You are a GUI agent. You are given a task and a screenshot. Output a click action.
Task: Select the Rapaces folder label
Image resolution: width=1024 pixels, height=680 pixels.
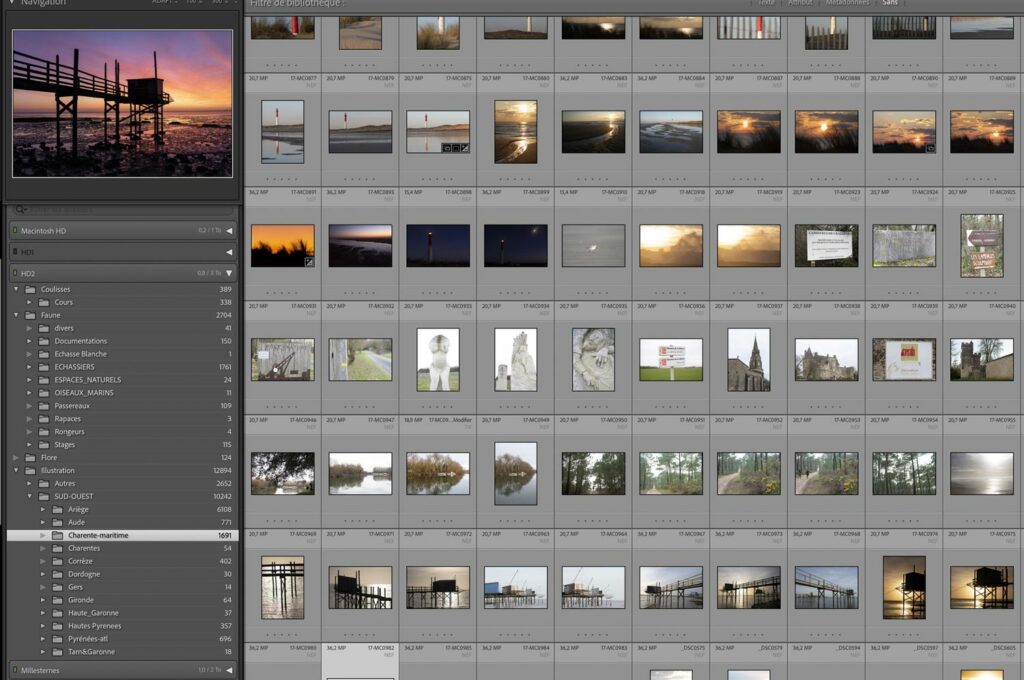(x=68, y=419)
